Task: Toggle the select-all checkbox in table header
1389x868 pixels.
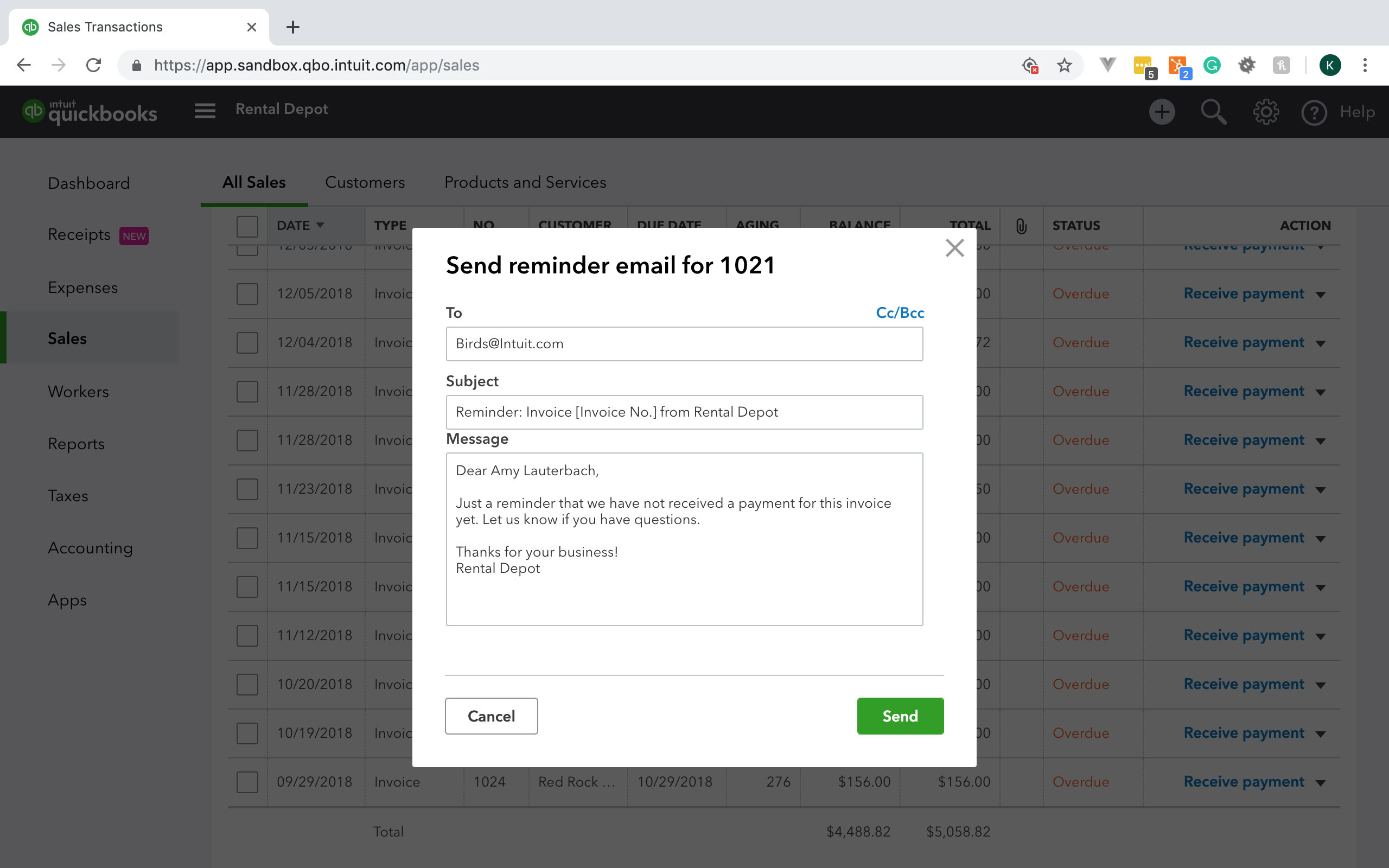Action: (x=247, y=226)
